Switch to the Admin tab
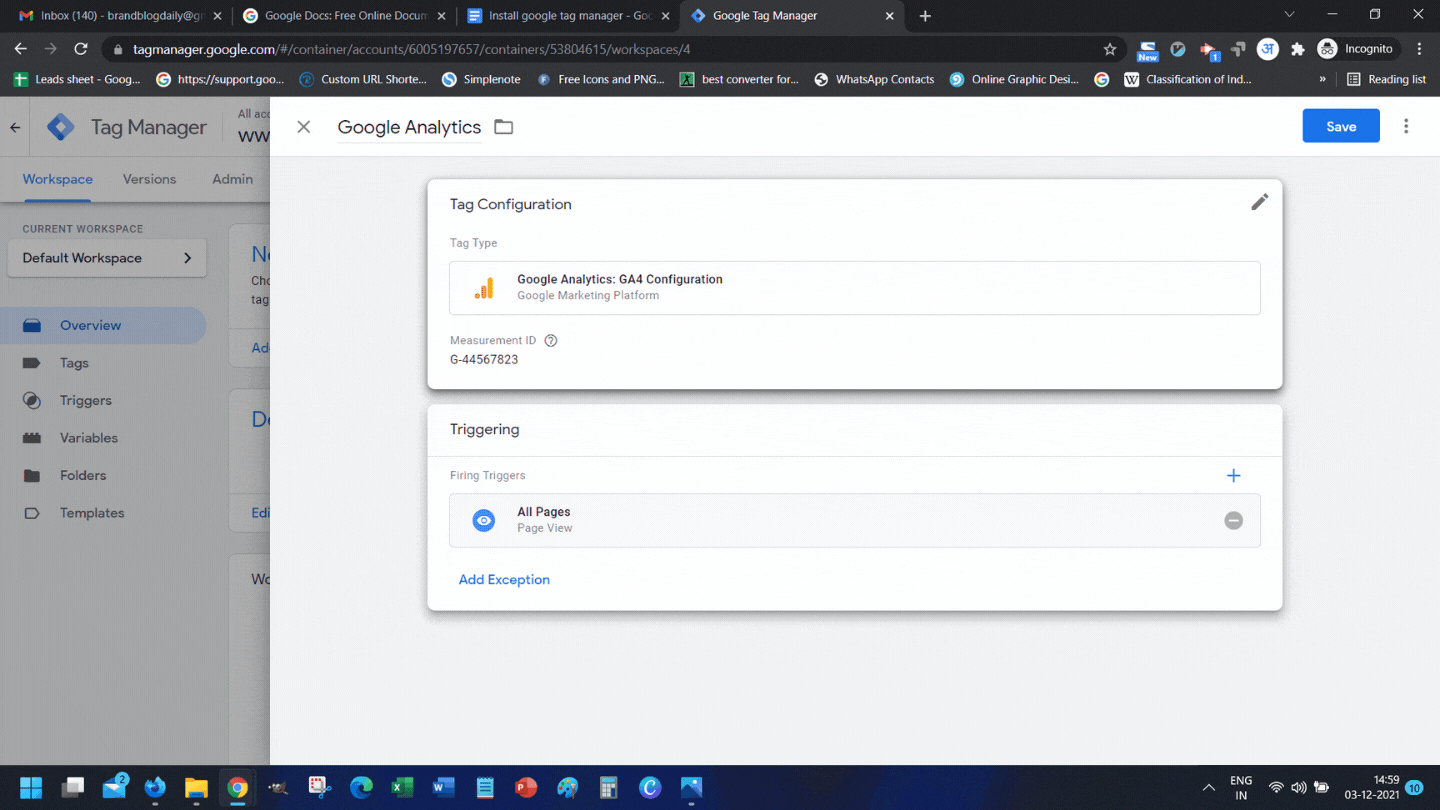This screenshot has width=1440, height=810. point(232,179)
